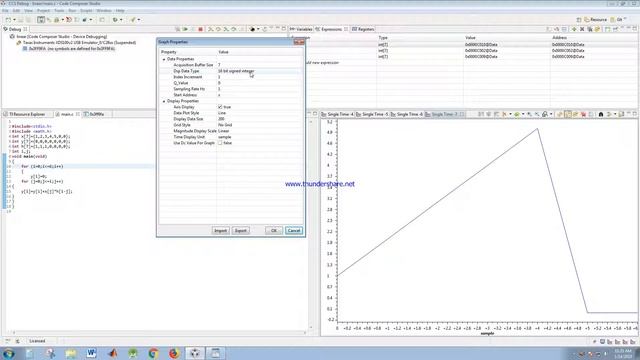This screenshot has height=360, width=640.
Task: Open Firefox from the taskbar
Action: click(x=174, y=353)
